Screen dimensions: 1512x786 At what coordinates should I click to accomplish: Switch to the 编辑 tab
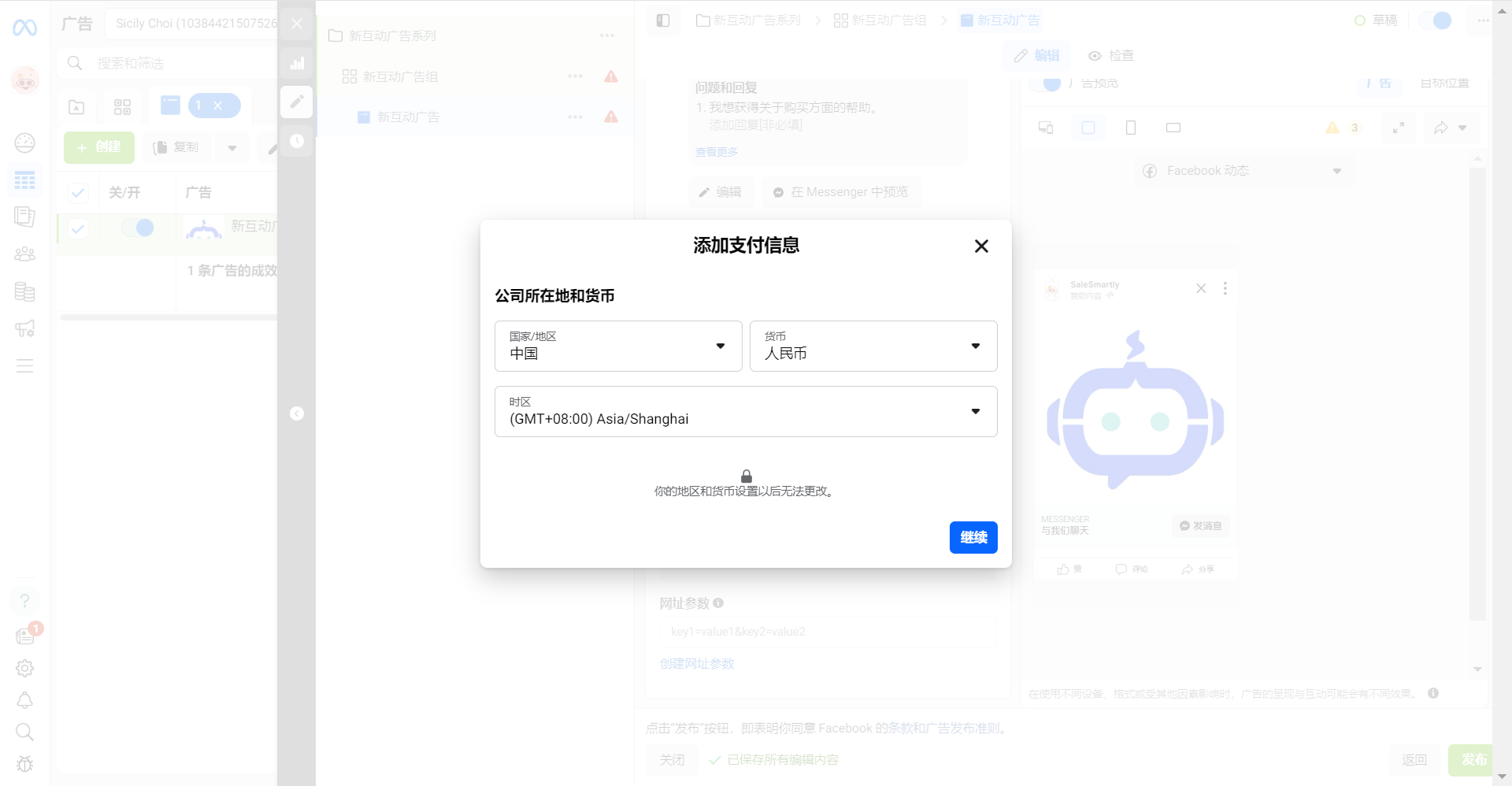click(x=1036, y=56)
